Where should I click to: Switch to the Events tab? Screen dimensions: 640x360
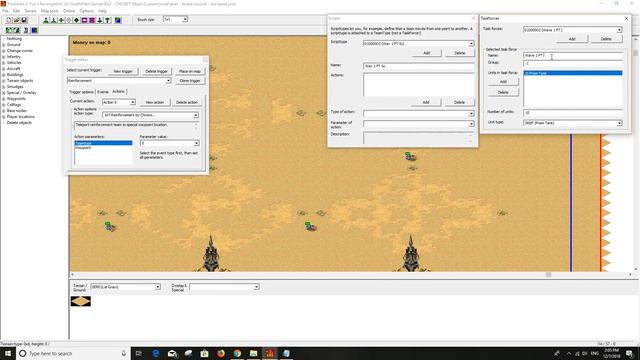pyautogui.click(x=103, y=92)
